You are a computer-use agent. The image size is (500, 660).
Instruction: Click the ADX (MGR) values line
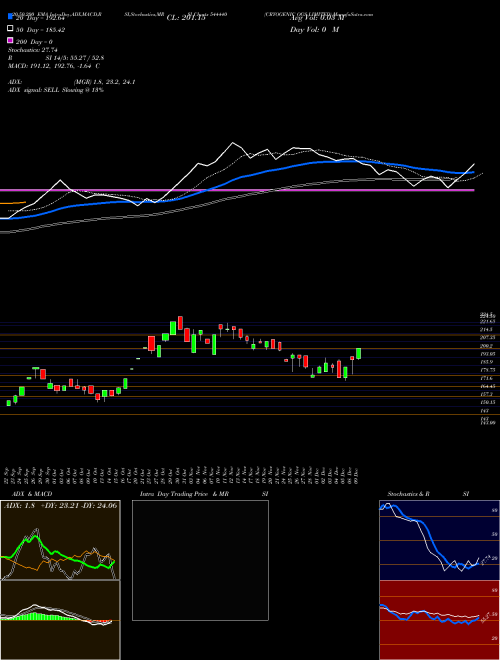pyautogui.click(x=72, y=82)
